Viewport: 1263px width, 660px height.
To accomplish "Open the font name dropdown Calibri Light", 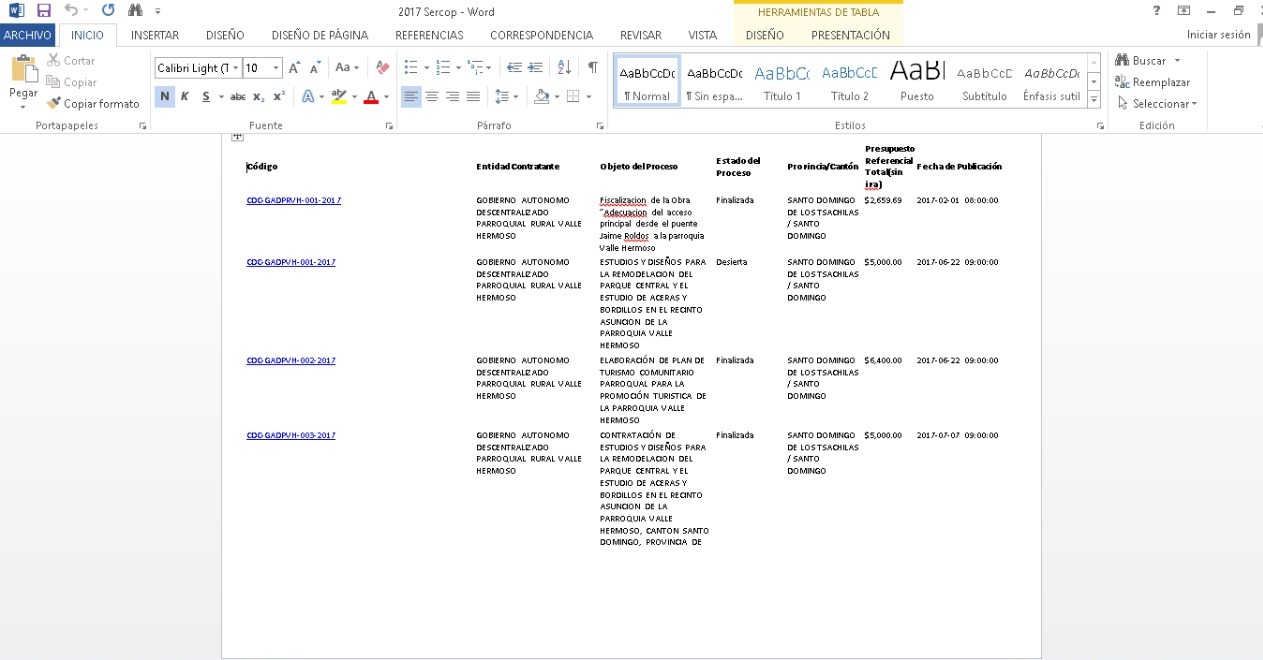I will tap(236, 68).
